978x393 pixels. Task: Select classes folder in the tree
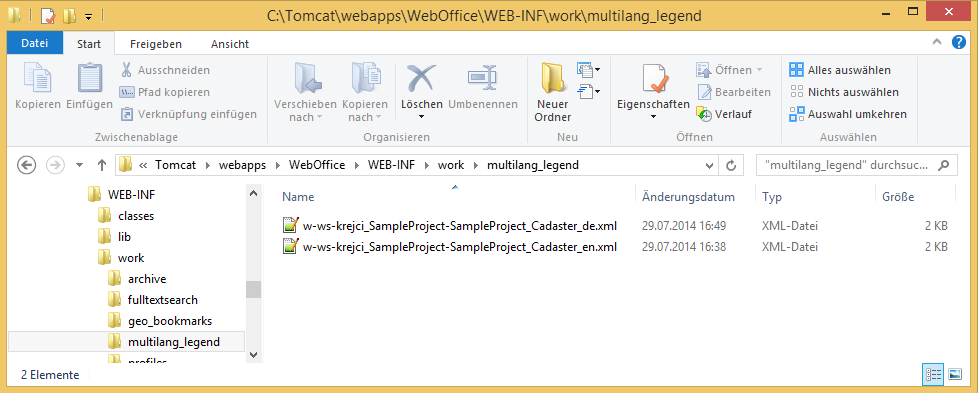[x=126, y=216]
